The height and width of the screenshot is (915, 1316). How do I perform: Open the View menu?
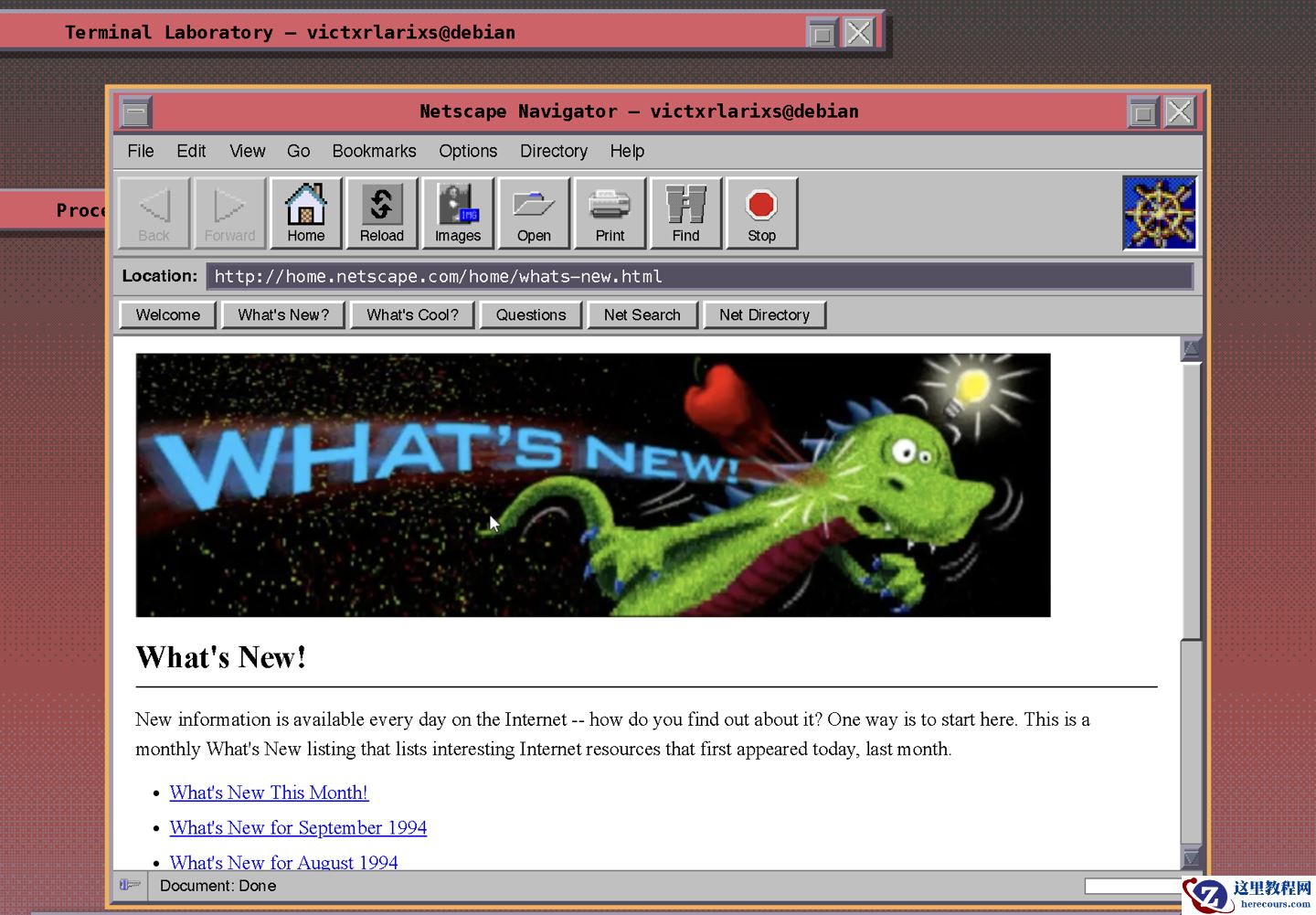coord(247,151)
